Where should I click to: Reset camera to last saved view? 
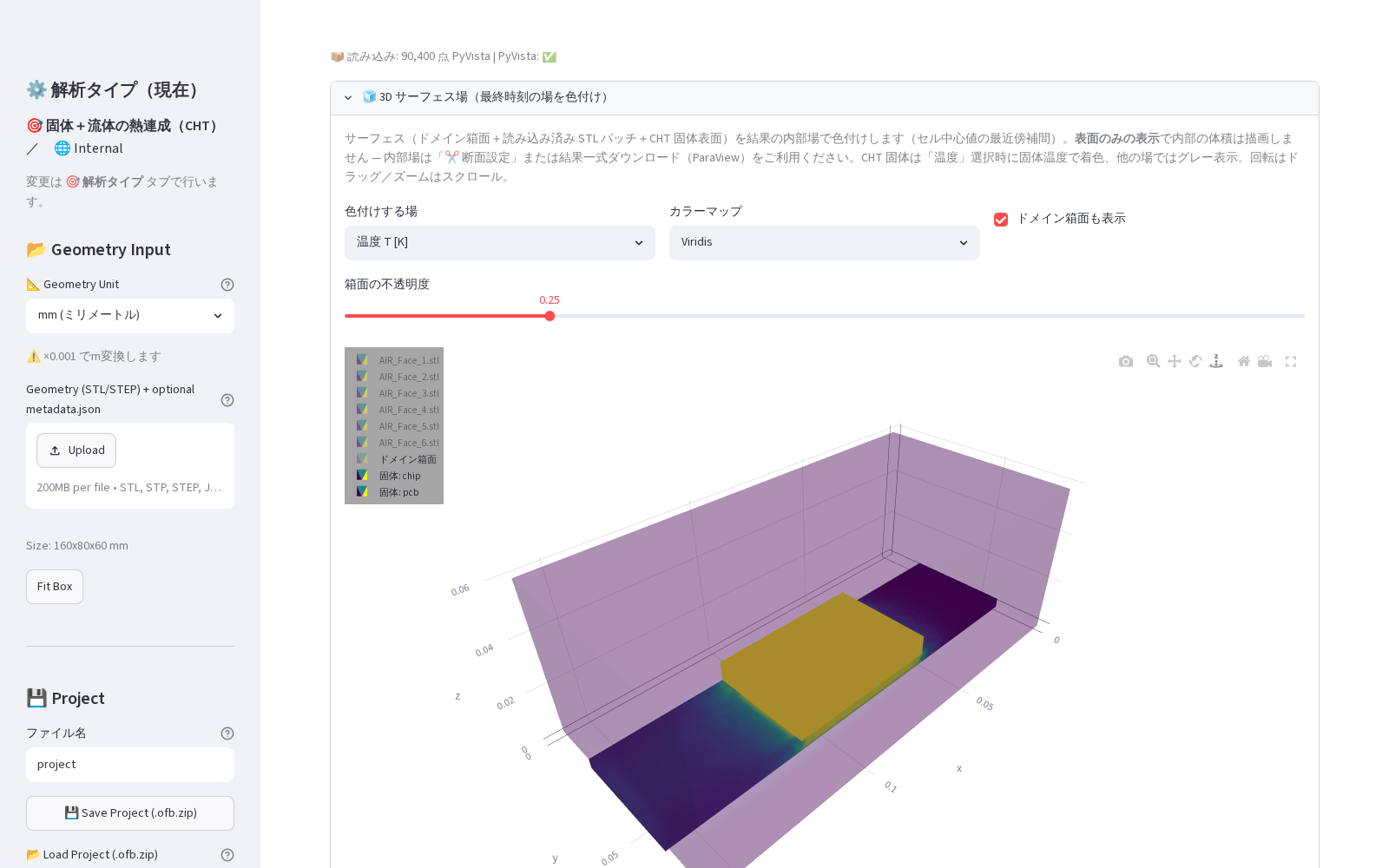[1265, 361]
